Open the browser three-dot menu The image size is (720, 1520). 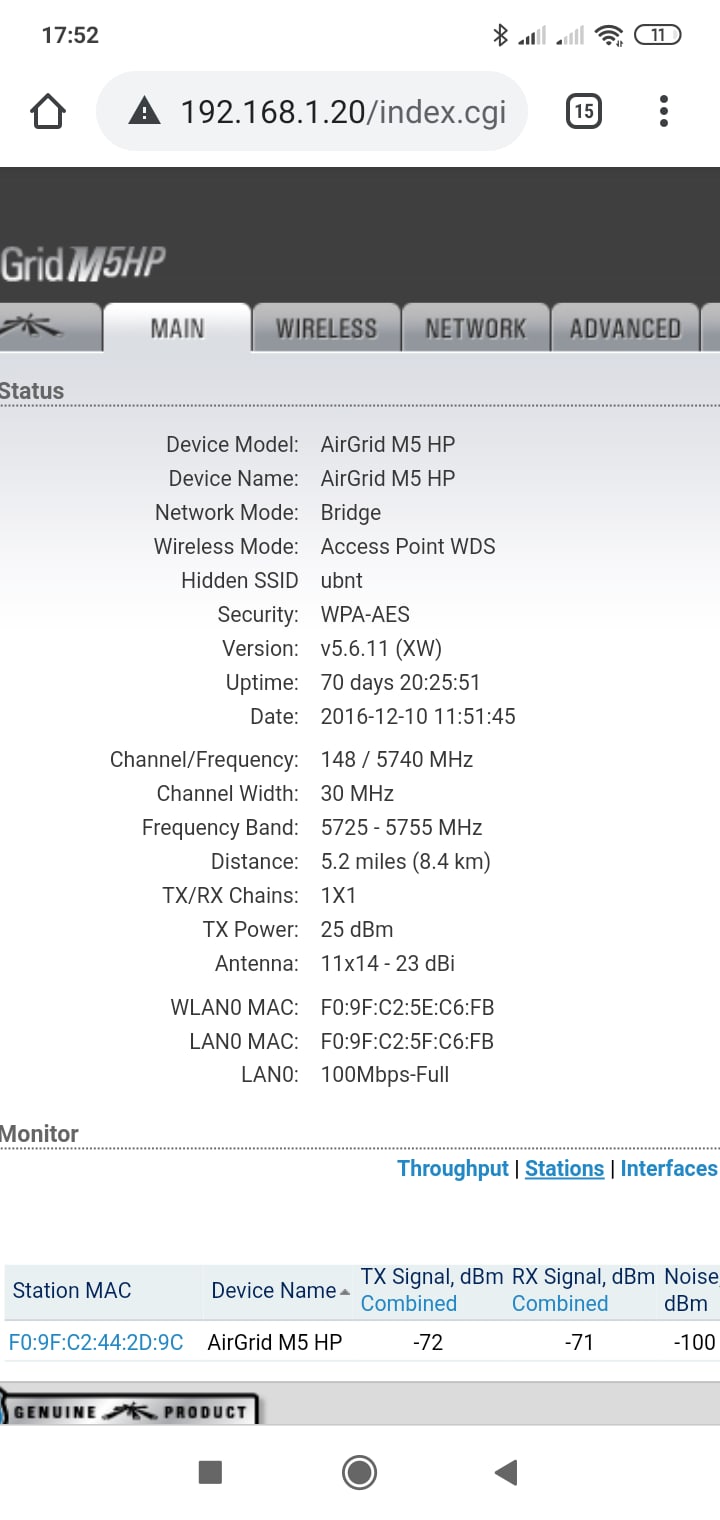[663, 111]
